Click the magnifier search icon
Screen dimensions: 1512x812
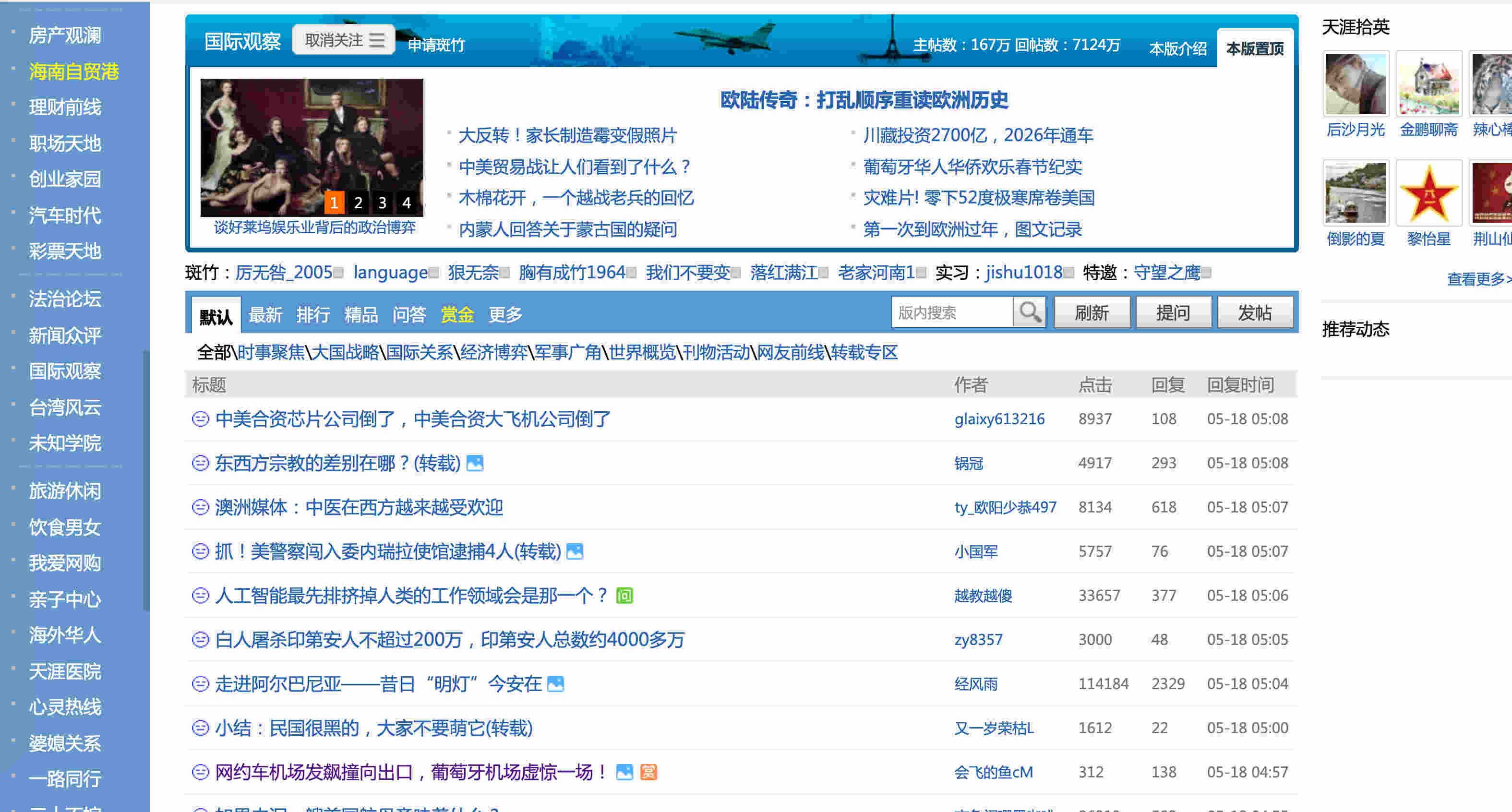1029,312
